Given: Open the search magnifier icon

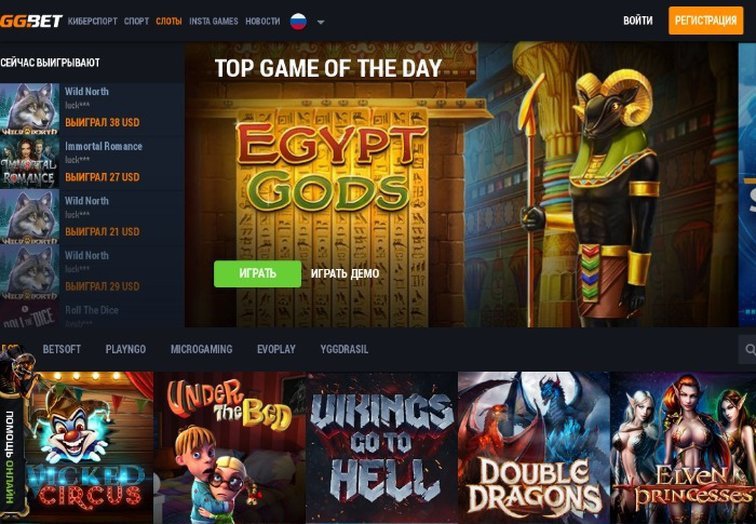Looking at the screenshot, I should [x=749, y=349].
